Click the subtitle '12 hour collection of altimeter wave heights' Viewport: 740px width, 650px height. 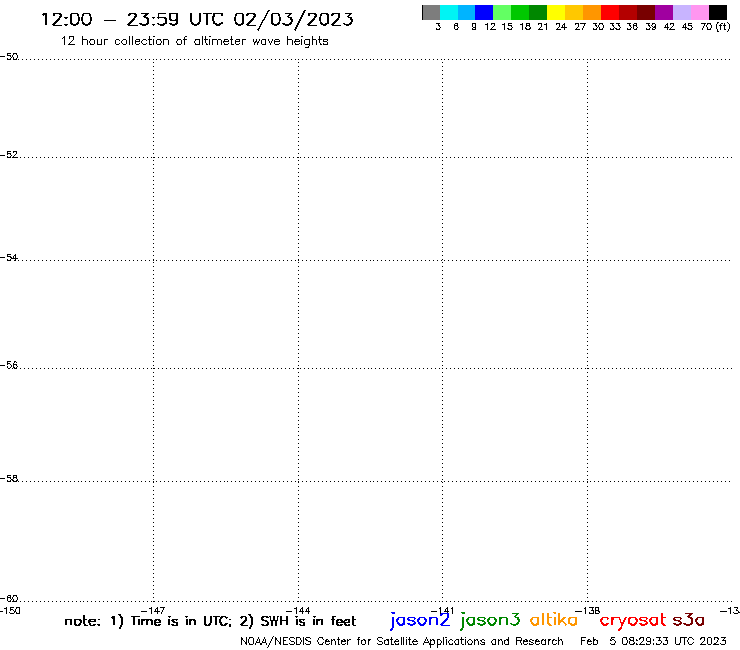(194, 41)
